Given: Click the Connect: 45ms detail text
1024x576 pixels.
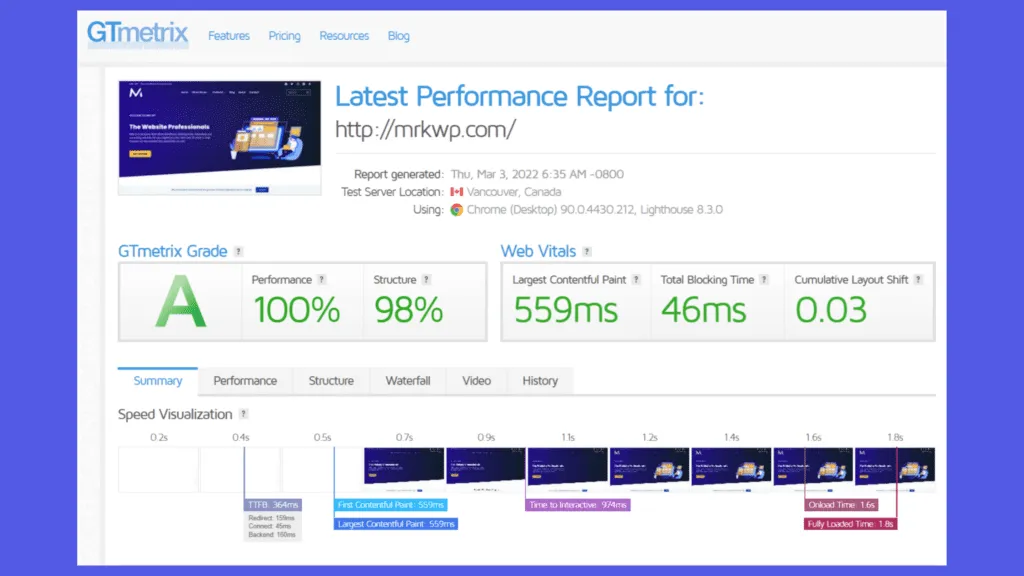Looking at the screenshot, I should 270,526.
